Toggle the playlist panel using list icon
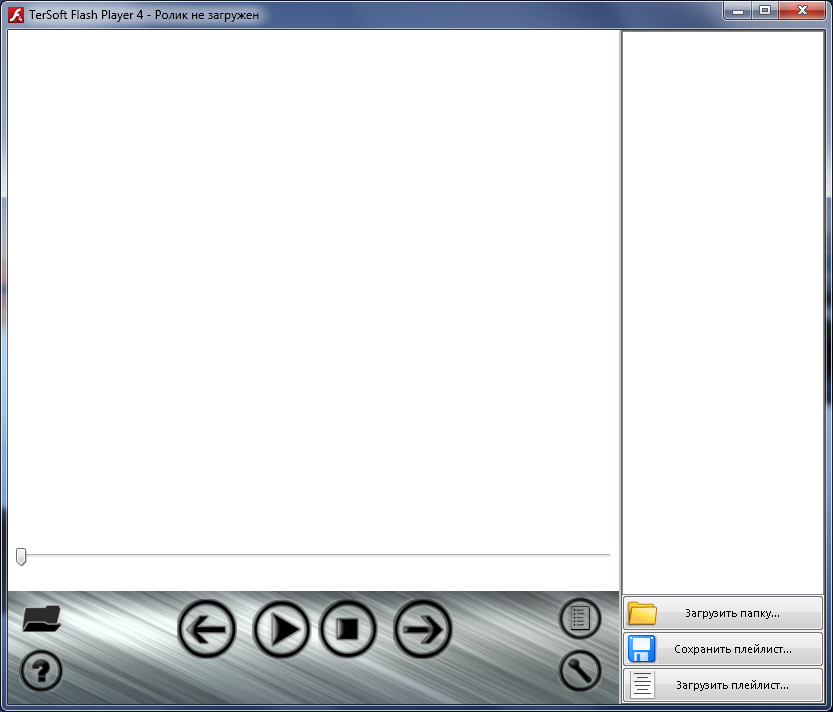The width and height of the screenshot is (833, 712). [x=580, y=618]
